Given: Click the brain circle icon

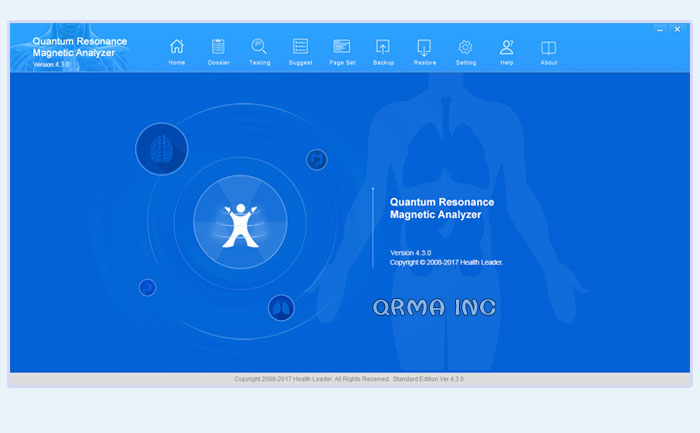Looking at the screenshot, I should click(x=162, y=149).
